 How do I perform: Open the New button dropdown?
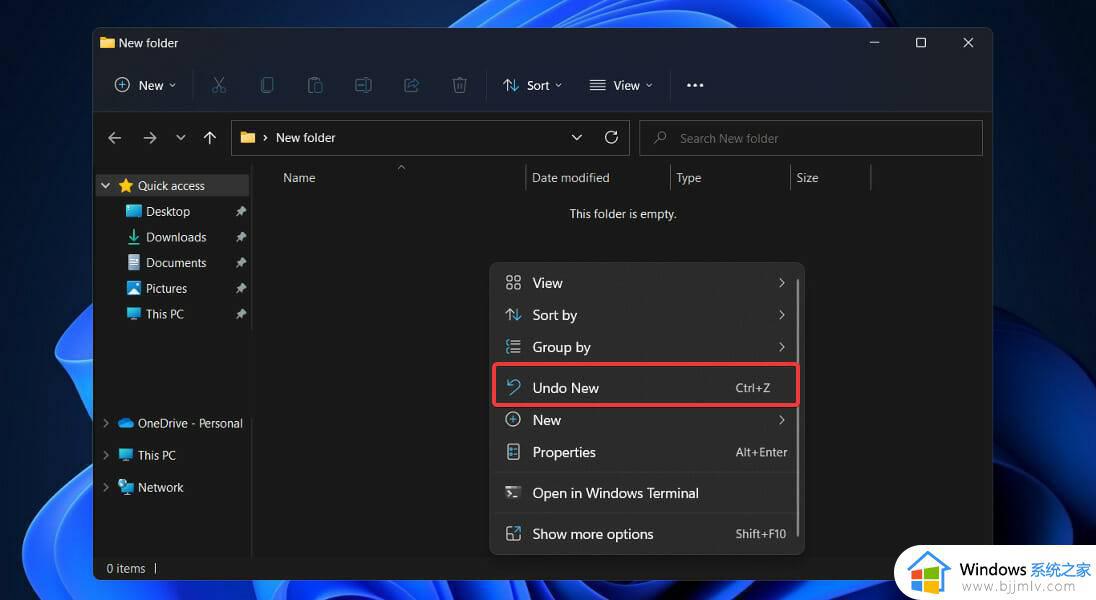click(x=145, y=85)
